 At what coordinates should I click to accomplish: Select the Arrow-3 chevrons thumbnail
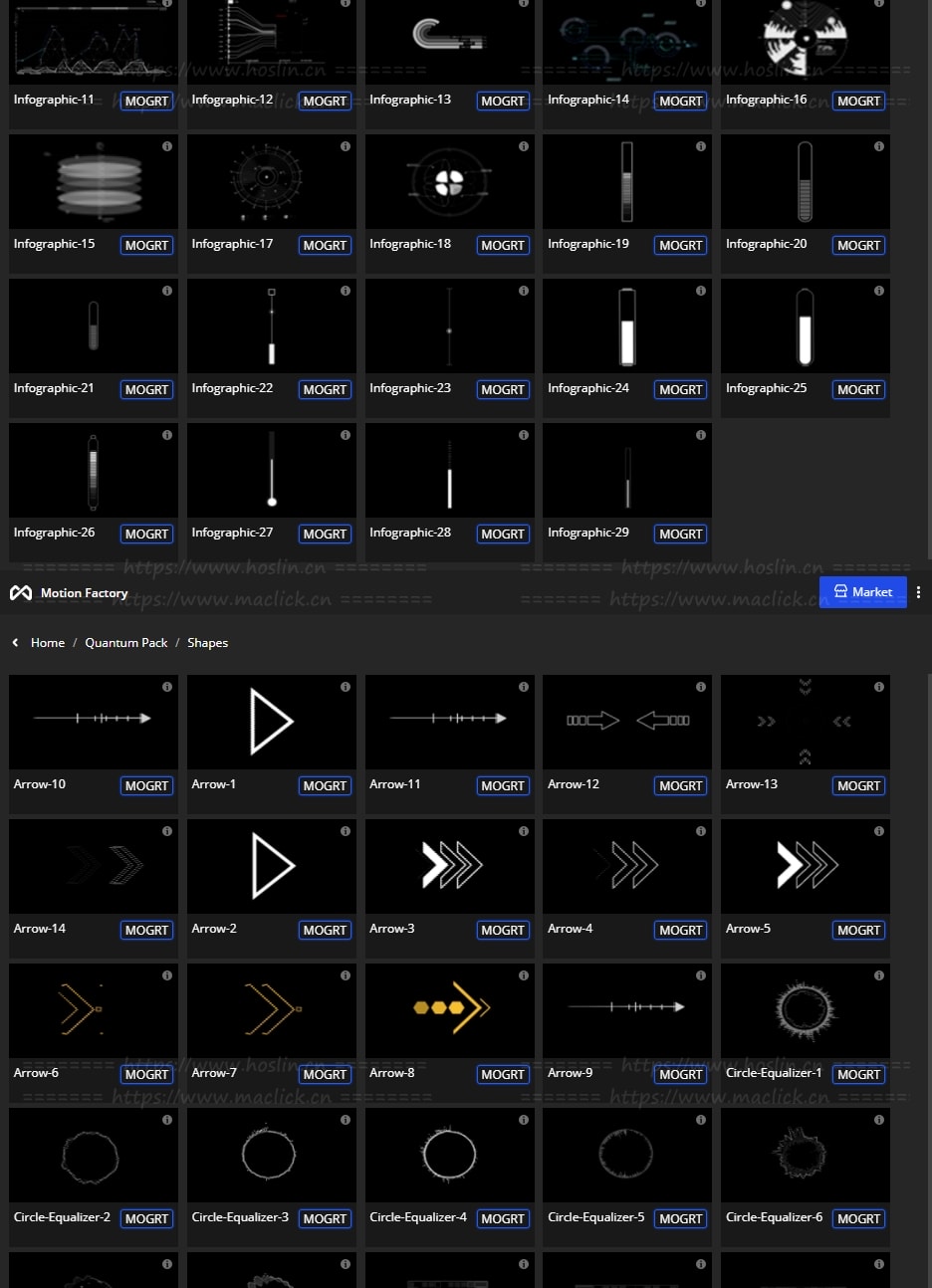point(450,866)
